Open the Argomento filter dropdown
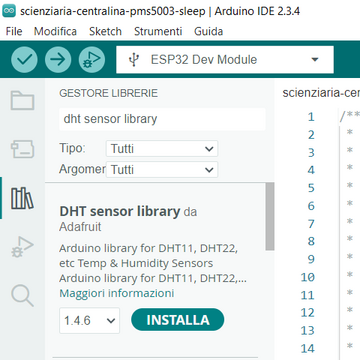Screen dimensions: 360x360 (x=162, y=170)
